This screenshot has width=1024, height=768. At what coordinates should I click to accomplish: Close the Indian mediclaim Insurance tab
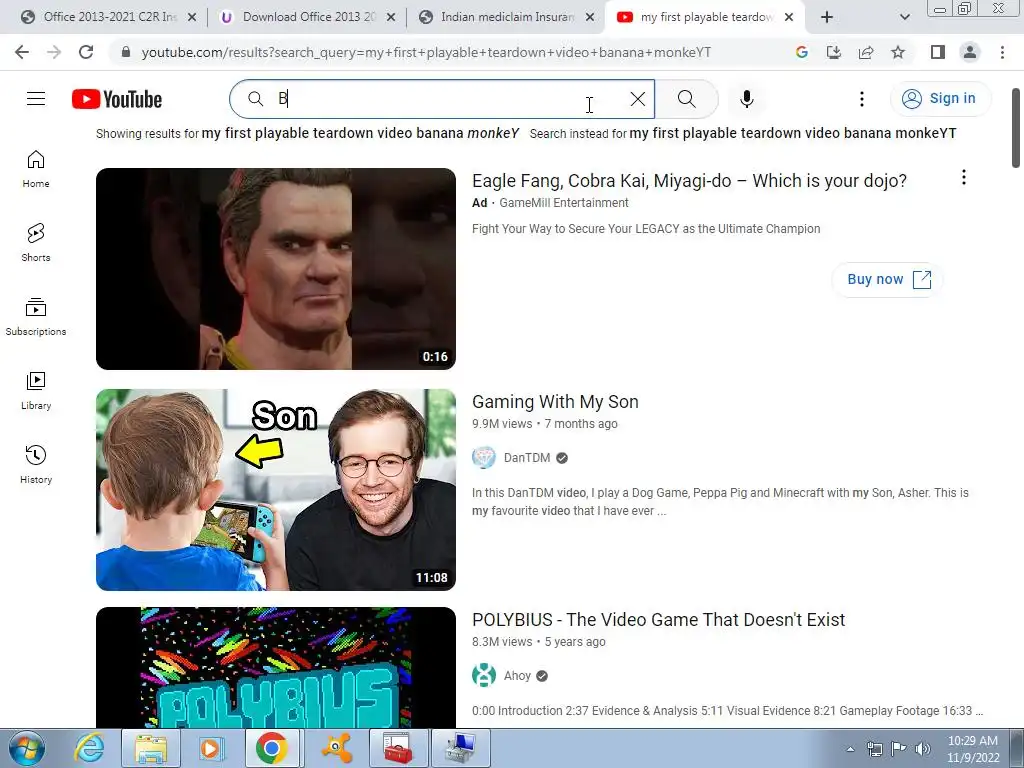coord(590,17)
